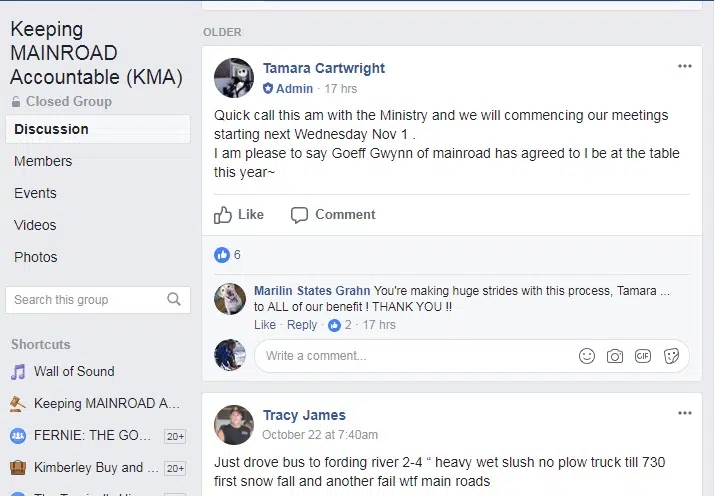Click the search magnifier icon in group search
Viewport: 714px width, 496px height.
click(174, 299)
